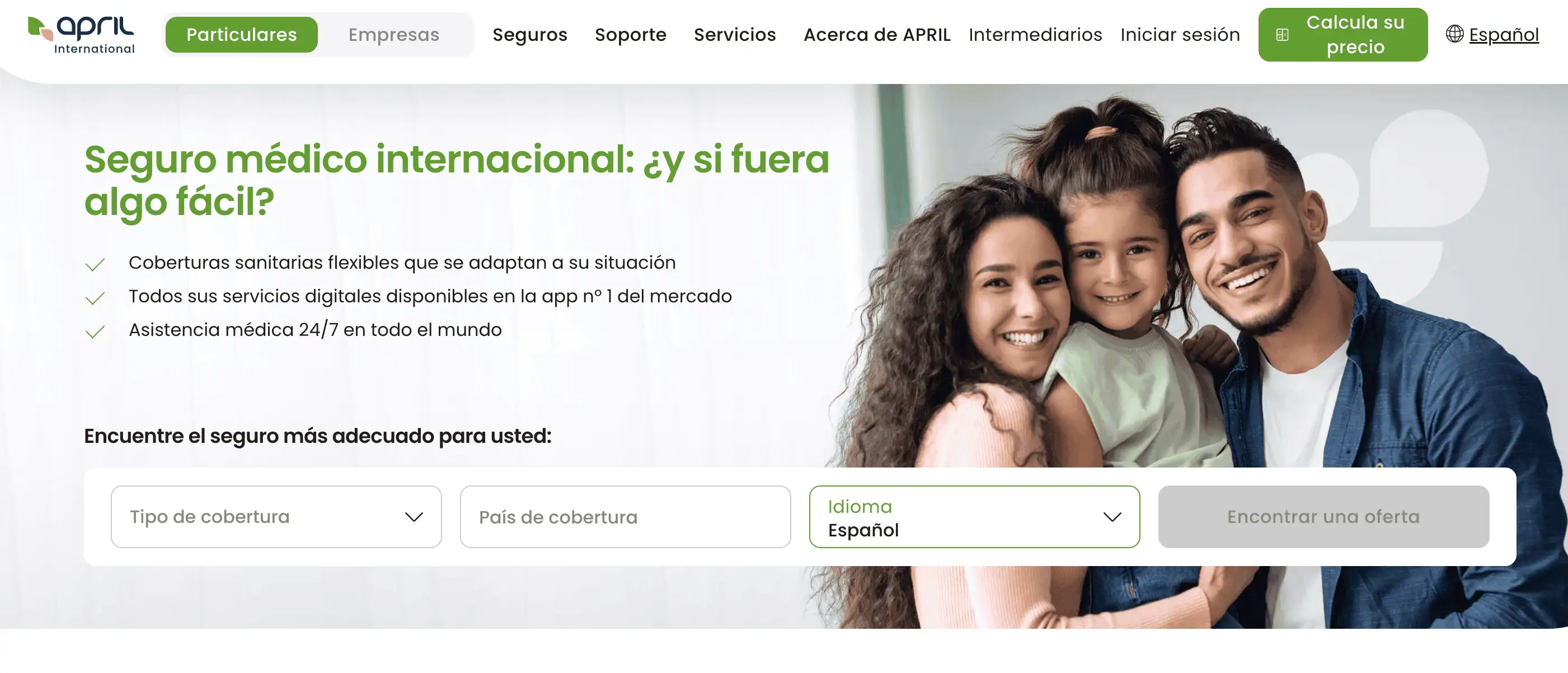This screenshot has height=673, width=1568.
Task: Open the Acerca de APRIL menu
Action: (877, 35)
